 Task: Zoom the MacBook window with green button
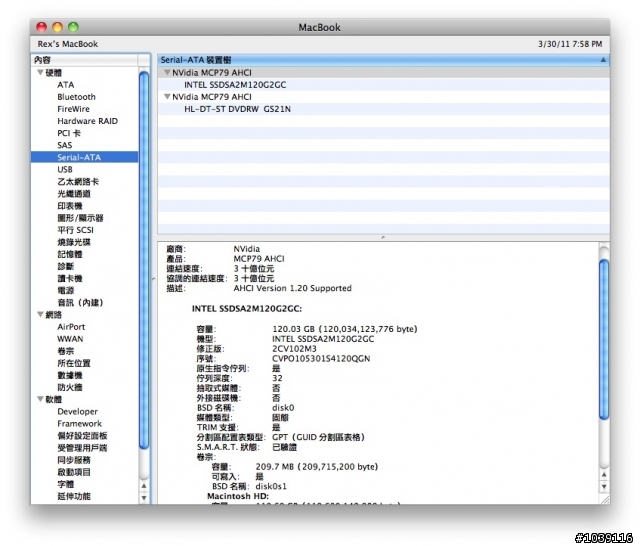click(x=73, y=27)
